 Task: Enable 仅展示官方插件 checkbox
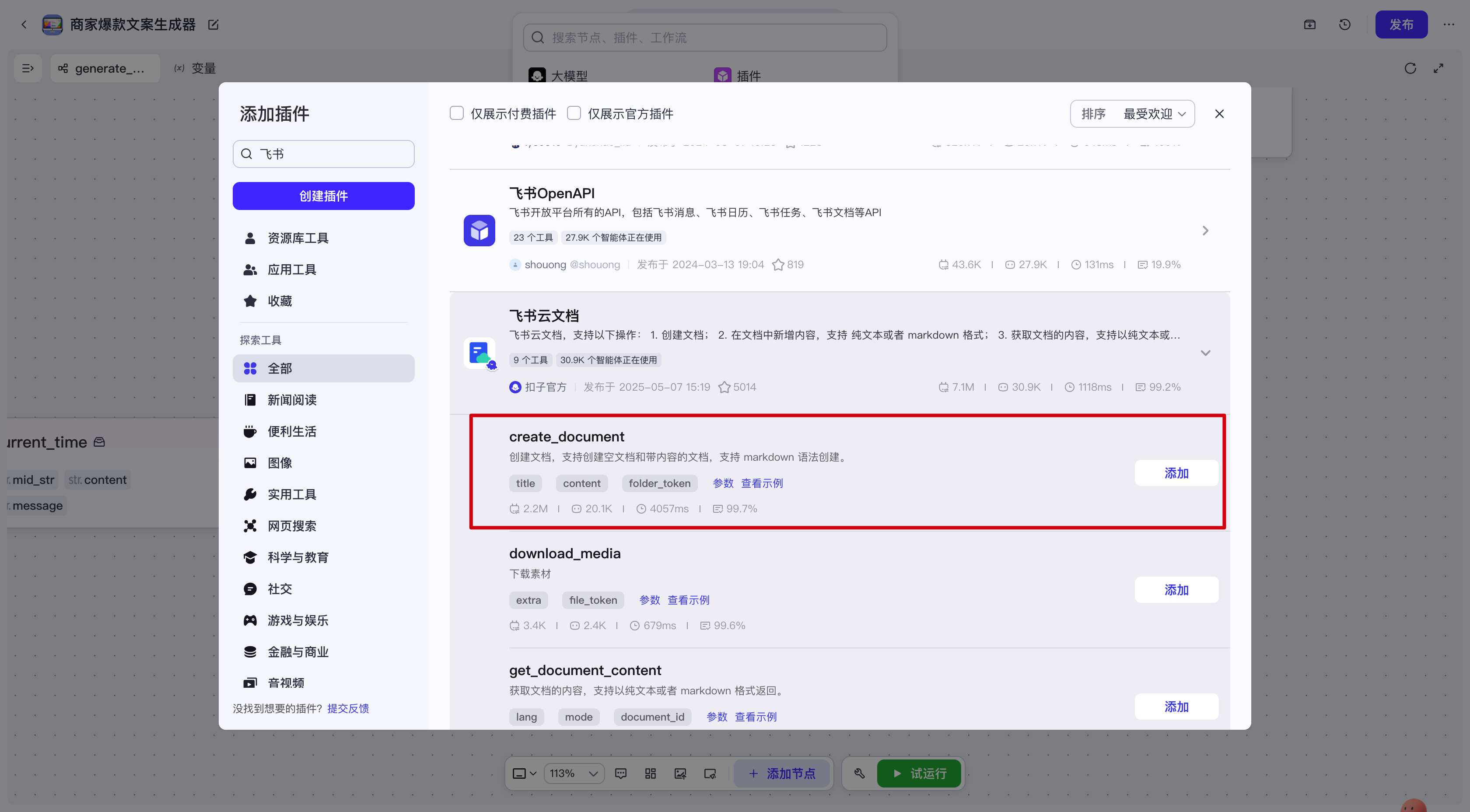coord(574,114)
